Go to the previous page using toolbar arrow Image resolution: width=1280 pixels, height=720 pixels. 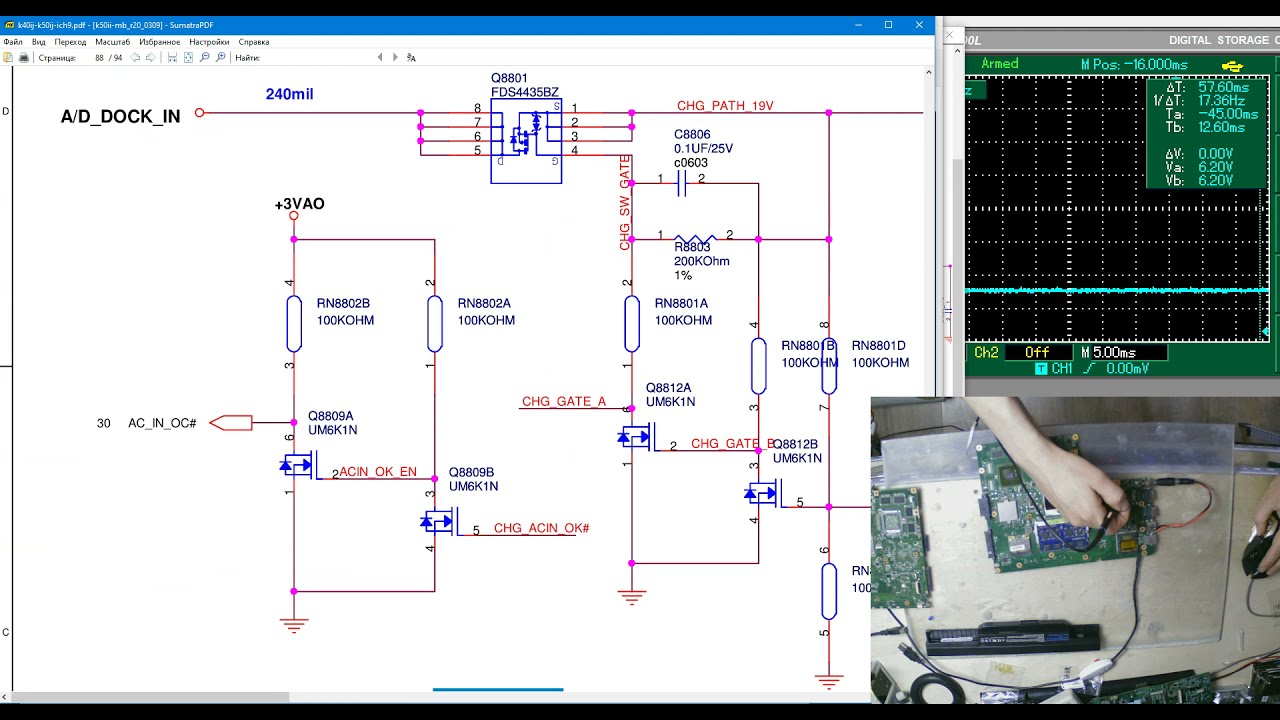click(136, 58)
